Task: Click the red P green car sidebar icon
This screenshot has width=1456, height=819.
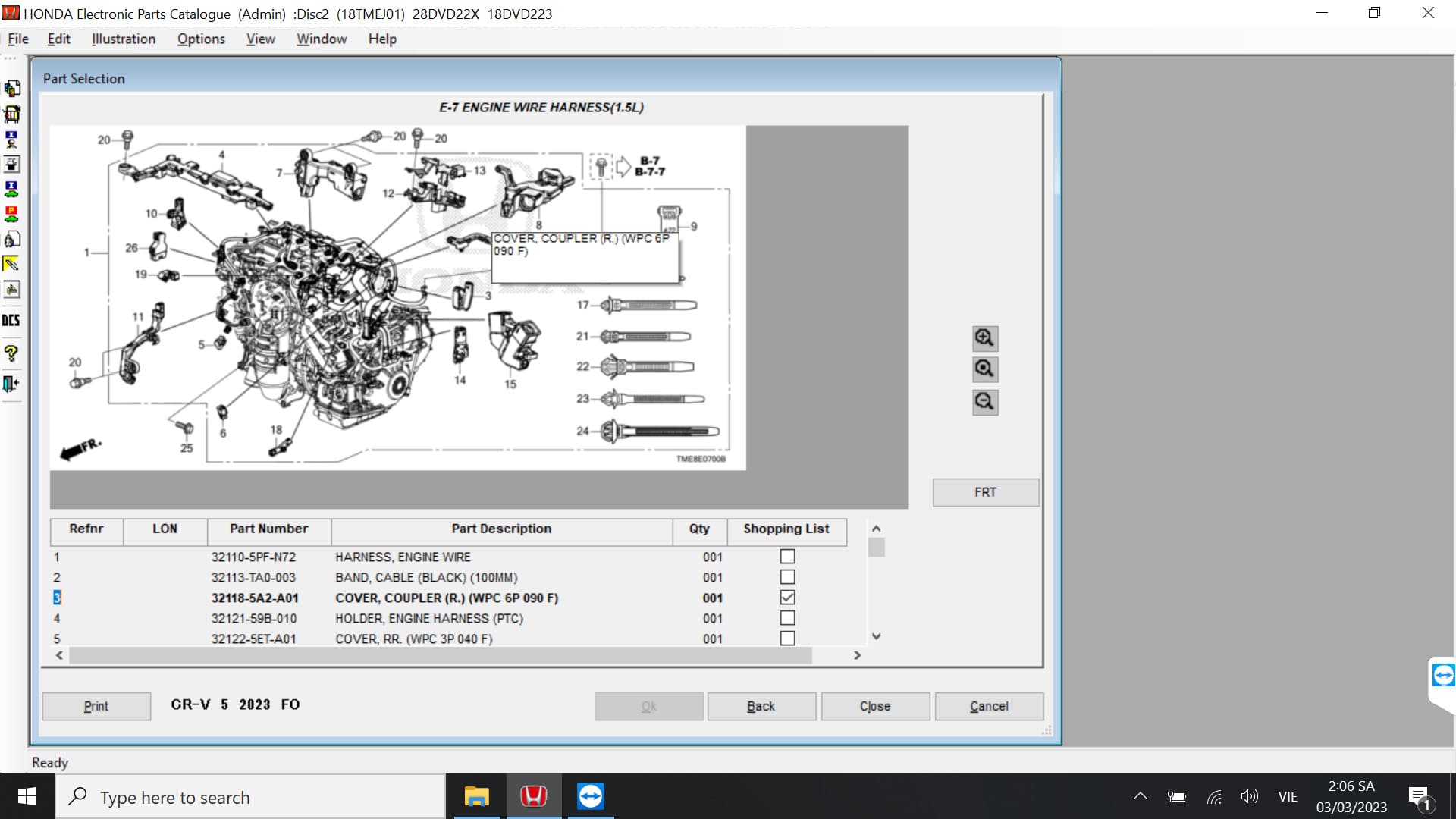Action: coord(11,214)
